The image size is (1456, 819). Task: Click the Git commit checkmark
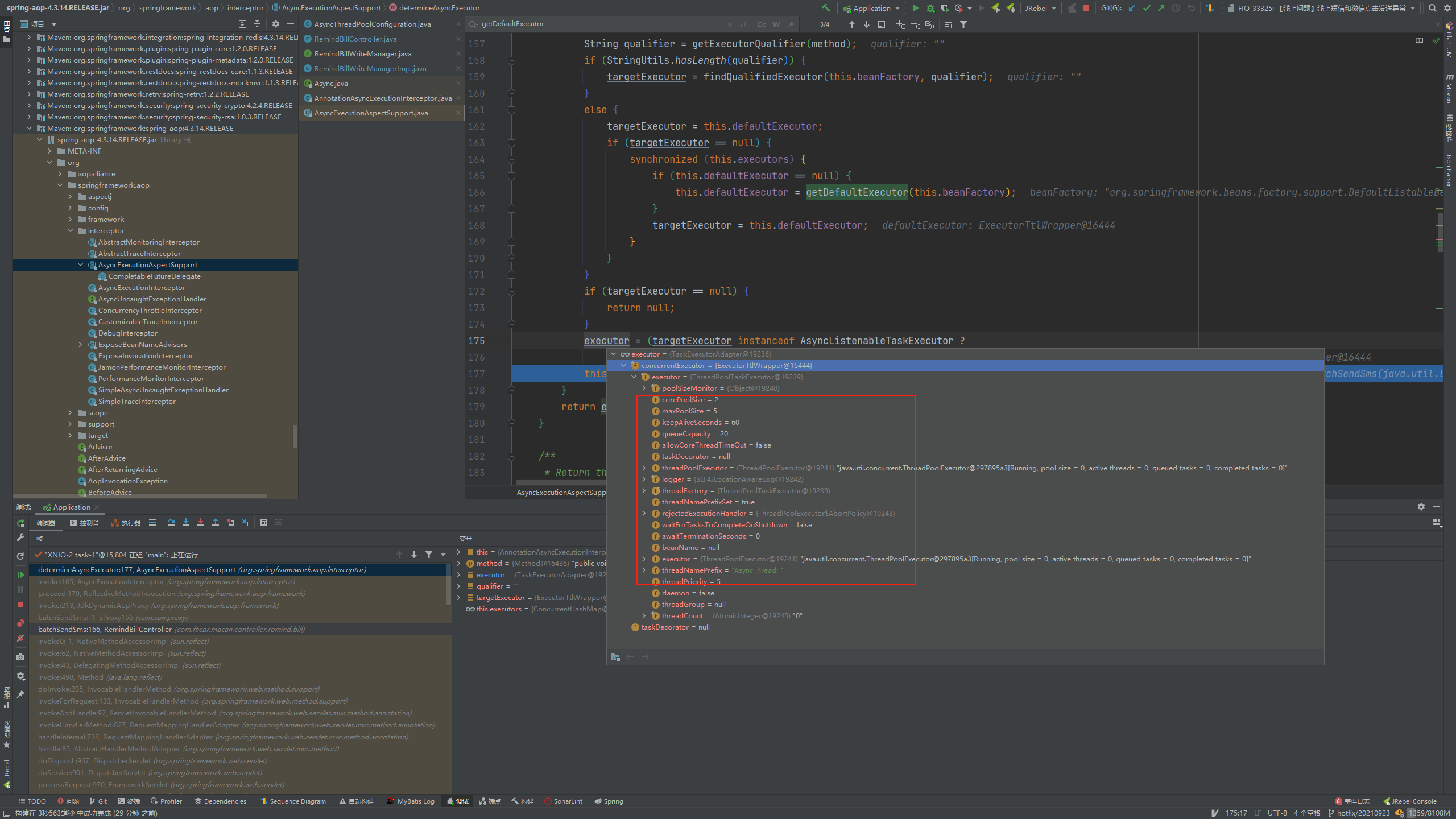pos(1147,8)
